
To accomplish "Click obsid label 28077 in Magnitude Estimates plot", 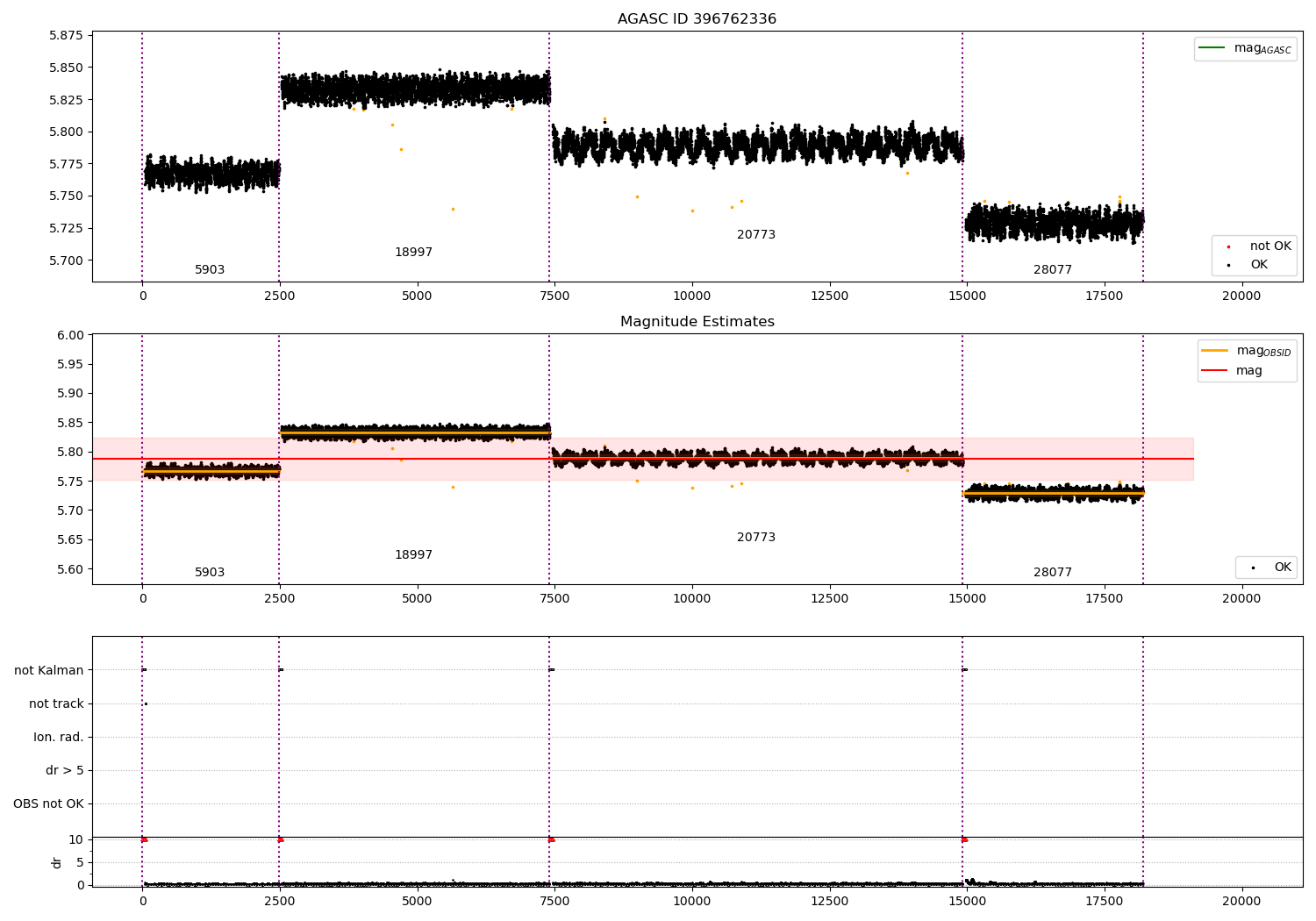I will pos(1053,572).
